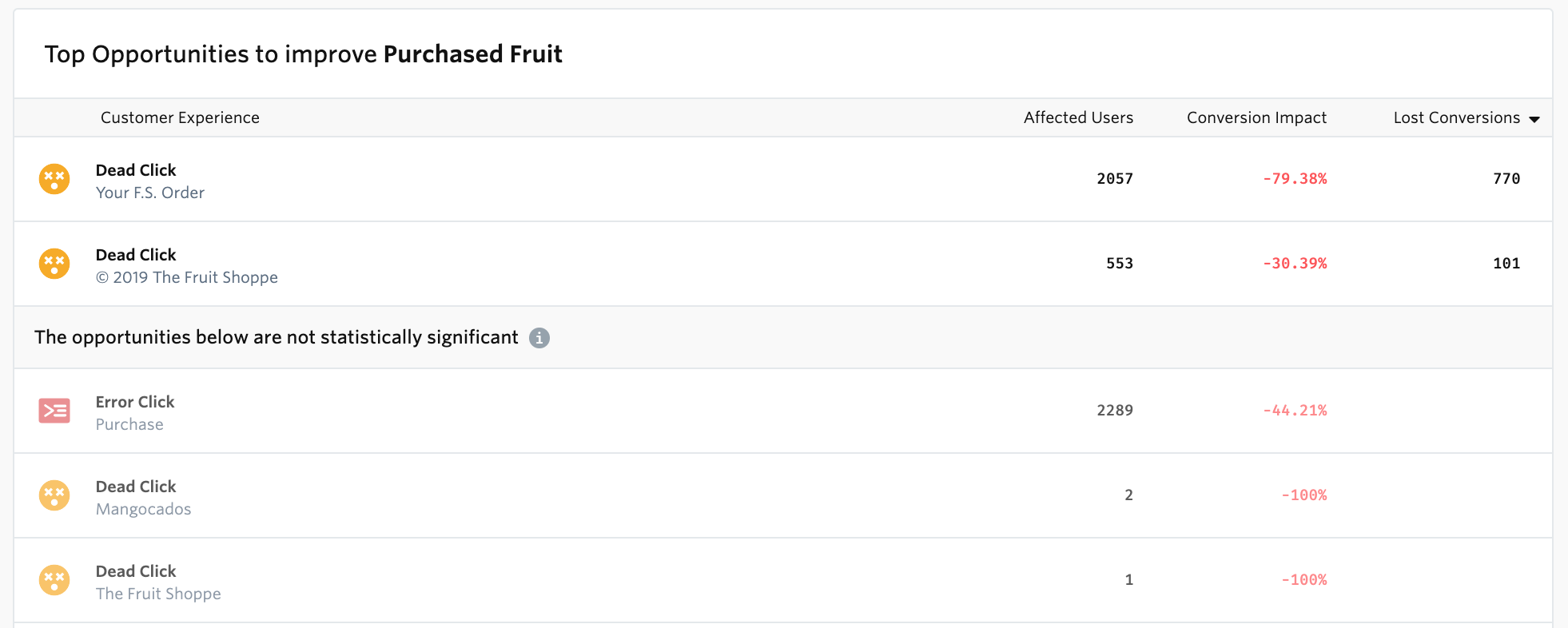Screen dimensions: 1568x628
Task: Click the Dead Click icon for Mangocados
Action: [54, 495]
